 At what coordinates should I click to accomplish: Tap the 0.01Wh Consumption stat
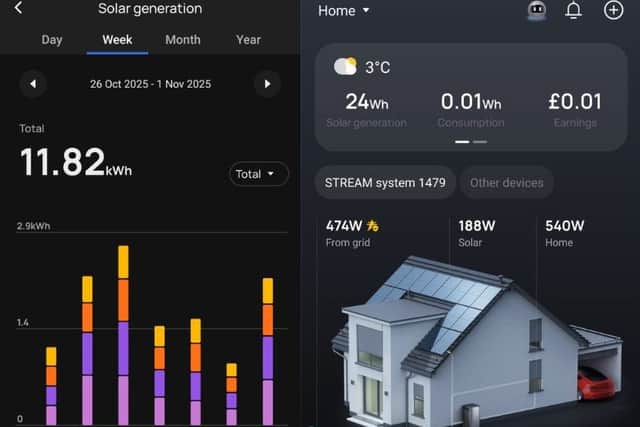click(471, 109)
